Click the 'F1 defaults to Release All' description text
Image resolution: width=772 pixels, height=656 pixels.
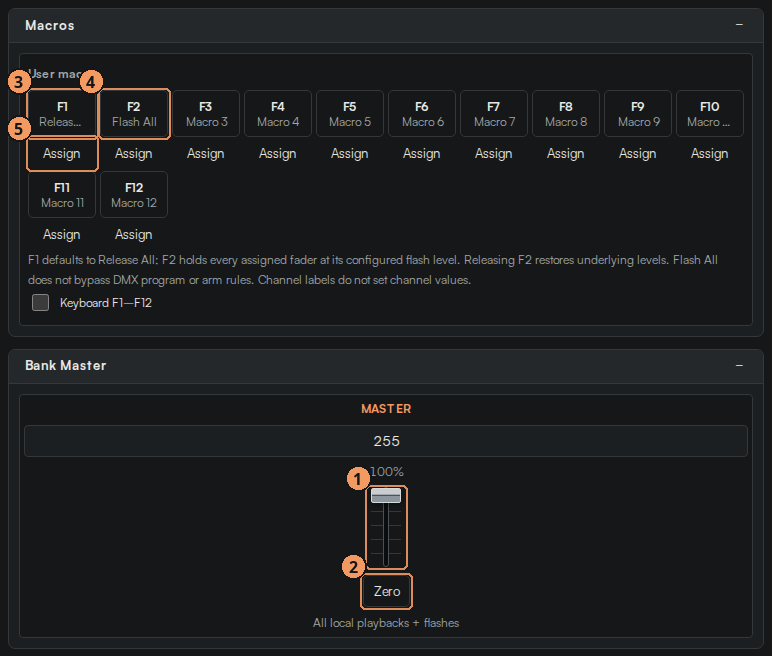click(373, 270)
